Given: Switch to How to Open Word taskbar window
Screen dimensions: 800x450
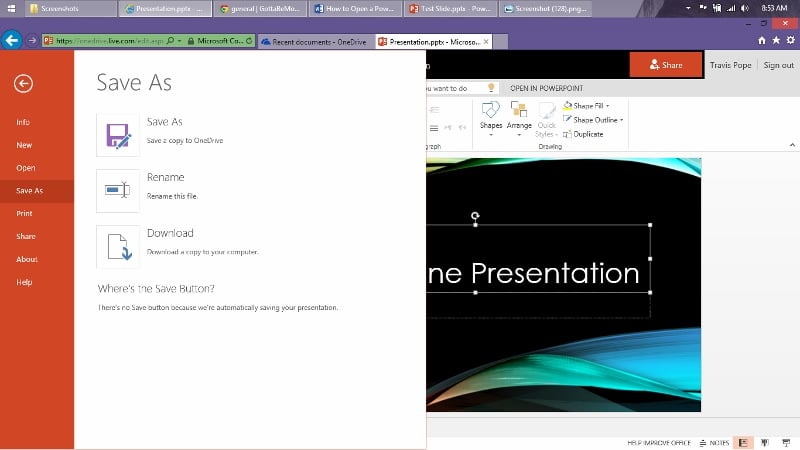Looking at the screenshot, I should pos(355,9).
